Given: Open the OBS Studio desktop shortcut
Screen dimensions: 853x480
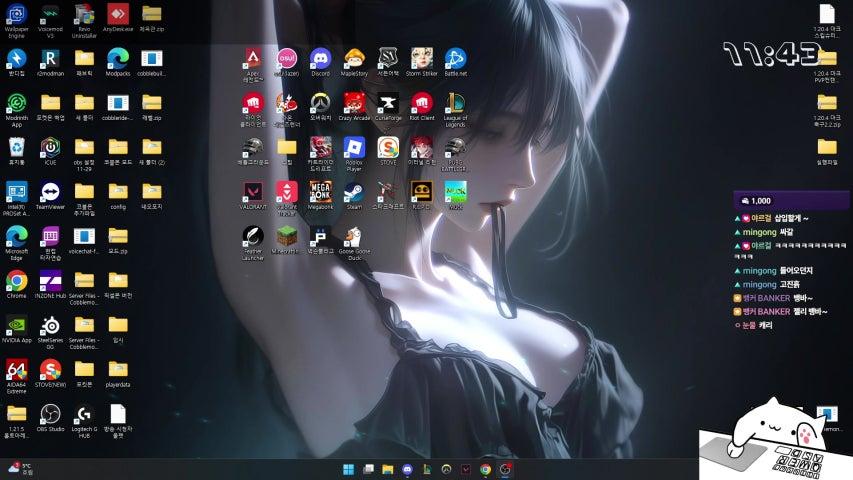Looking at the screenshot, I should (x=50, y=414).
